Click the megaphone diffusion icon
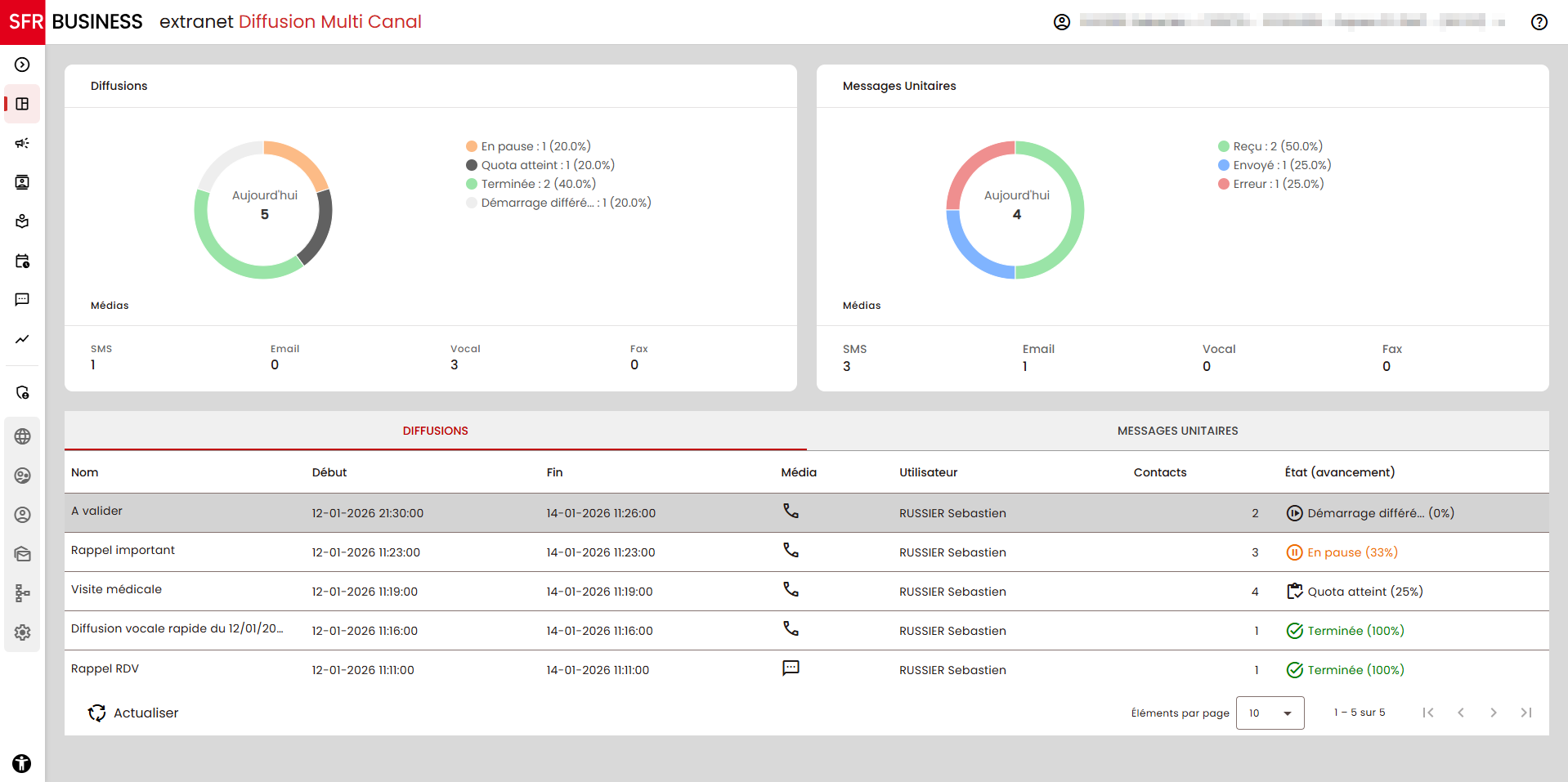 coord(22,143)
